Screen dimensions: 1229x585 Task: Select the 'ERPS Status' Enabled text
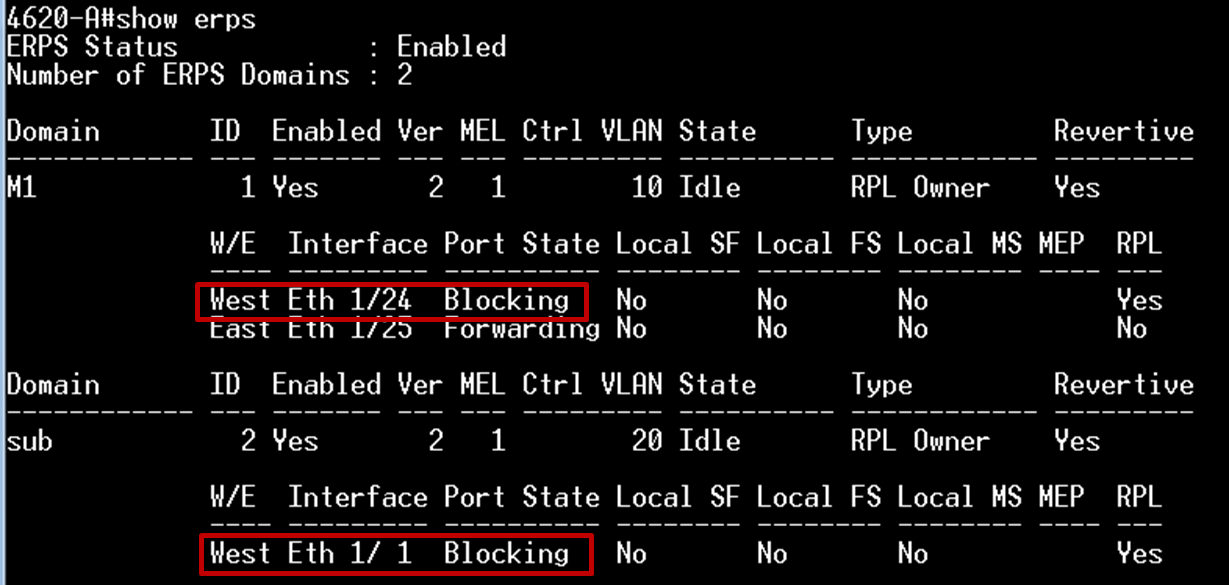[x=451, y=47]
